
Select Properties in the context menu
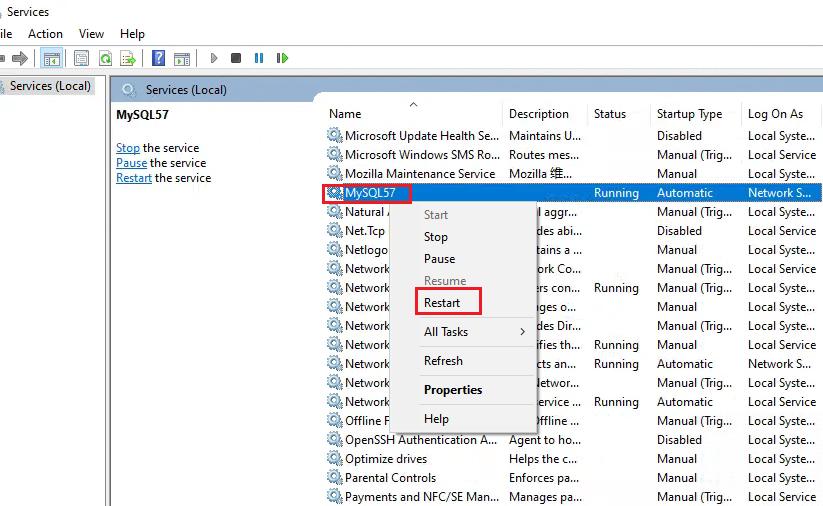(x=453, y=390)
